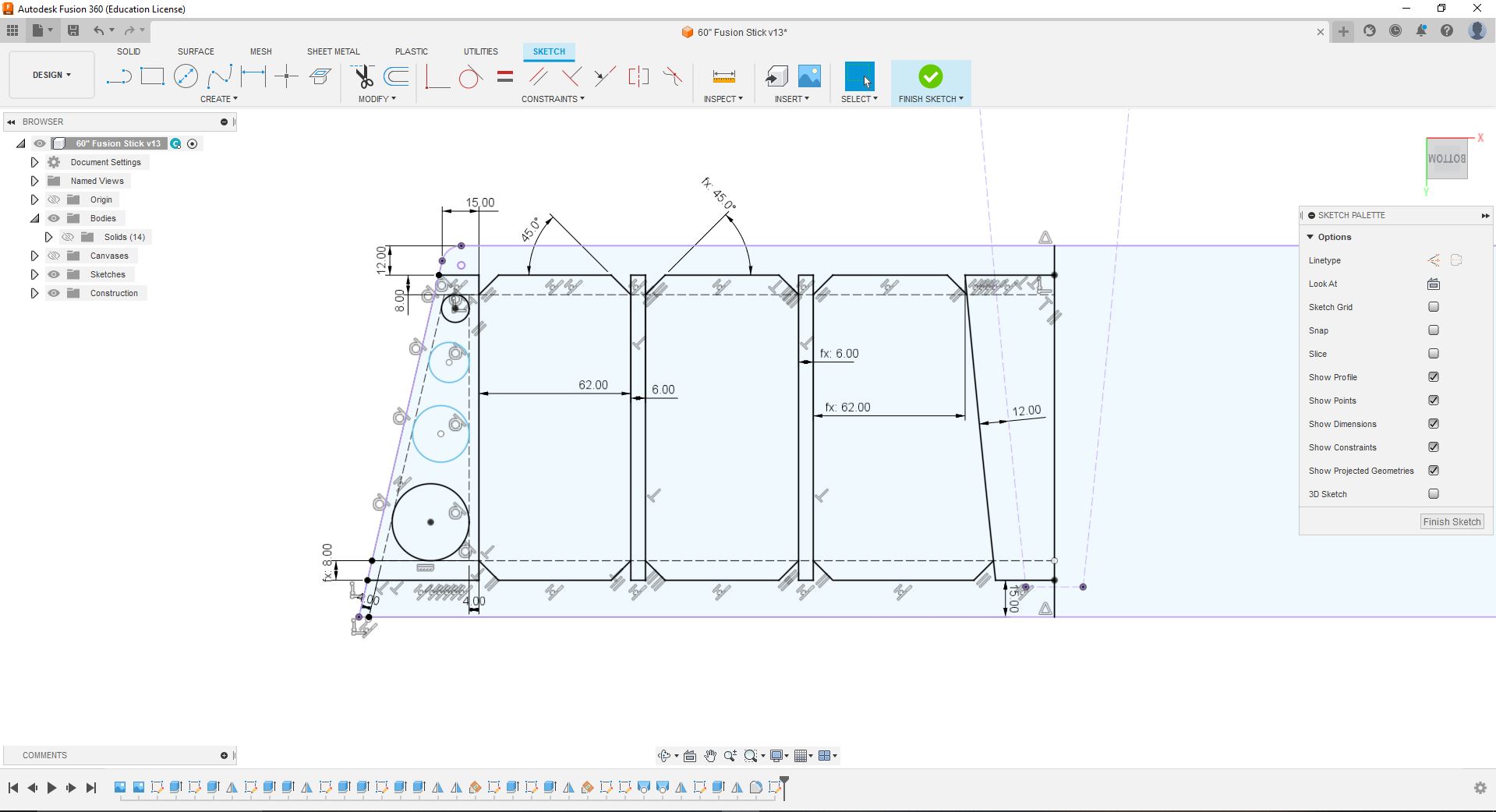Screen dimensions: 1496x812
Task: Open the CONSTRAINTS dropdown menu
Action: tap(553, 99)
